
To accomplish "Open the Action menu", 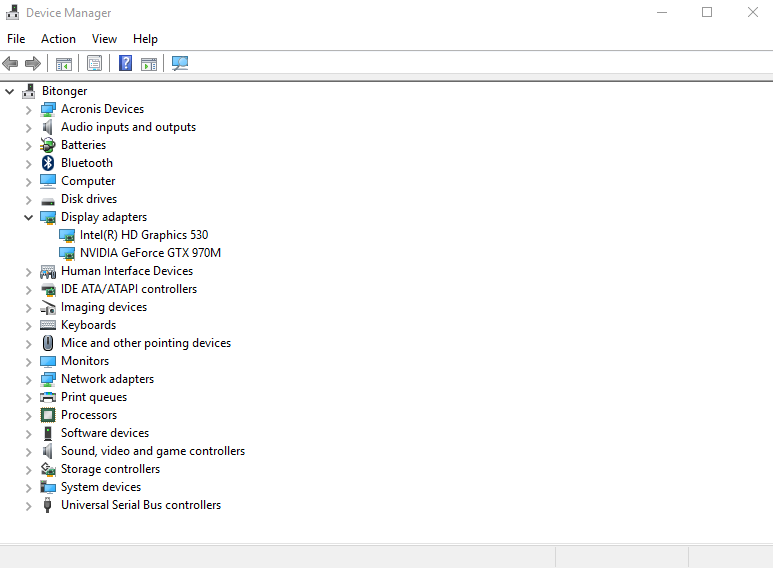I will coord(58,39).
